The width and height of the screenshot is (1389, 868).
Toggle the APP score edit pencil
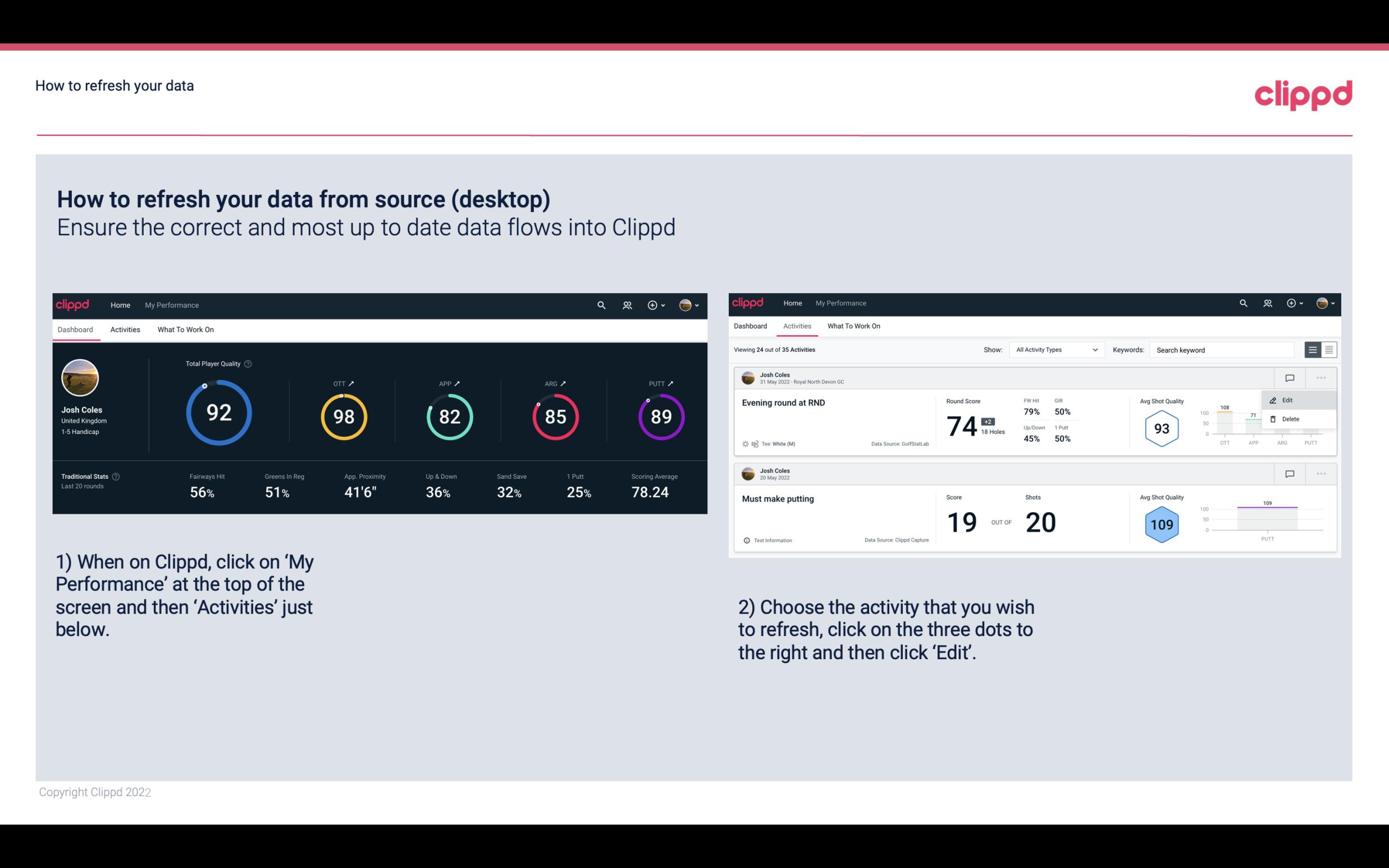tap(458, 383)
